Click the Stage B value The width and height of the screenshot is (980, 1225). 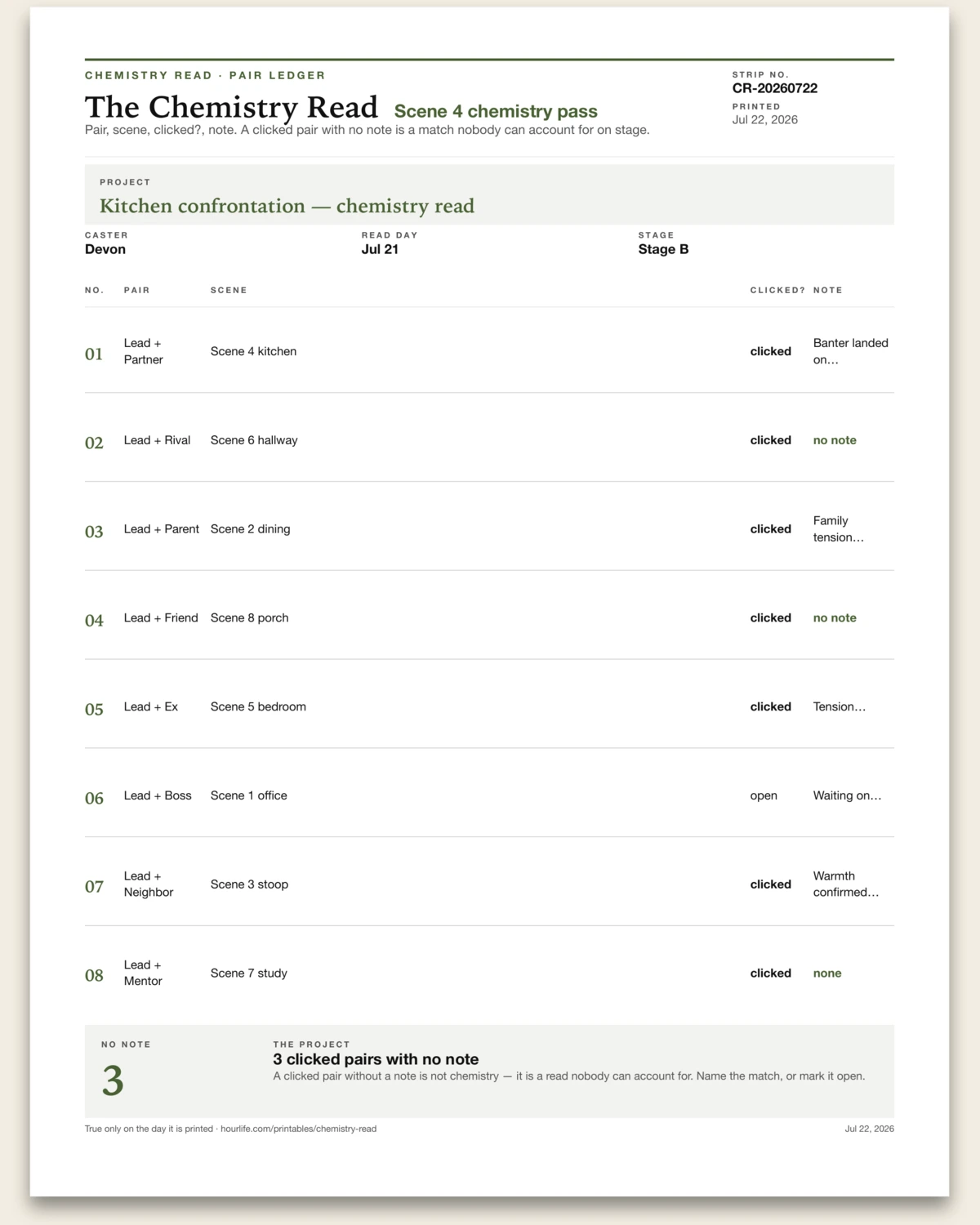point(663,249)
